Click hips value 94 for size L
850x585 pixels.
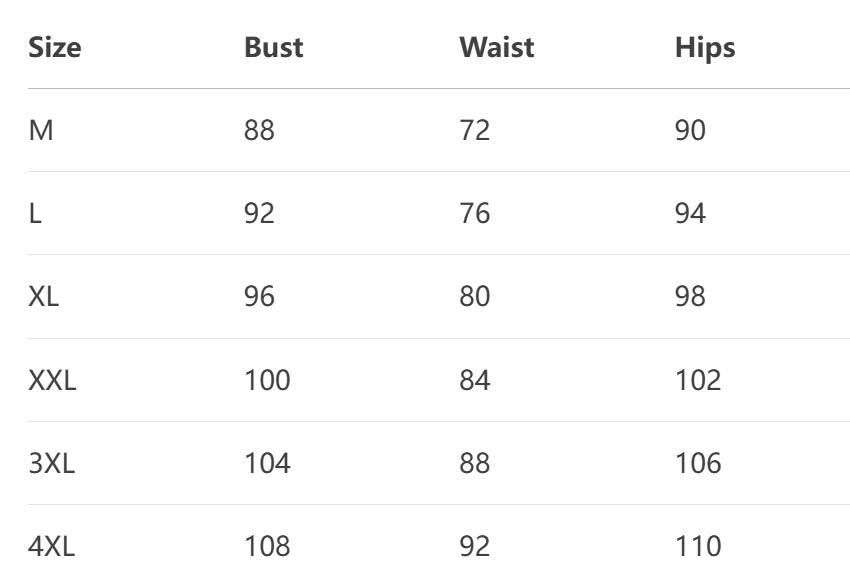[x=690, y=213]
